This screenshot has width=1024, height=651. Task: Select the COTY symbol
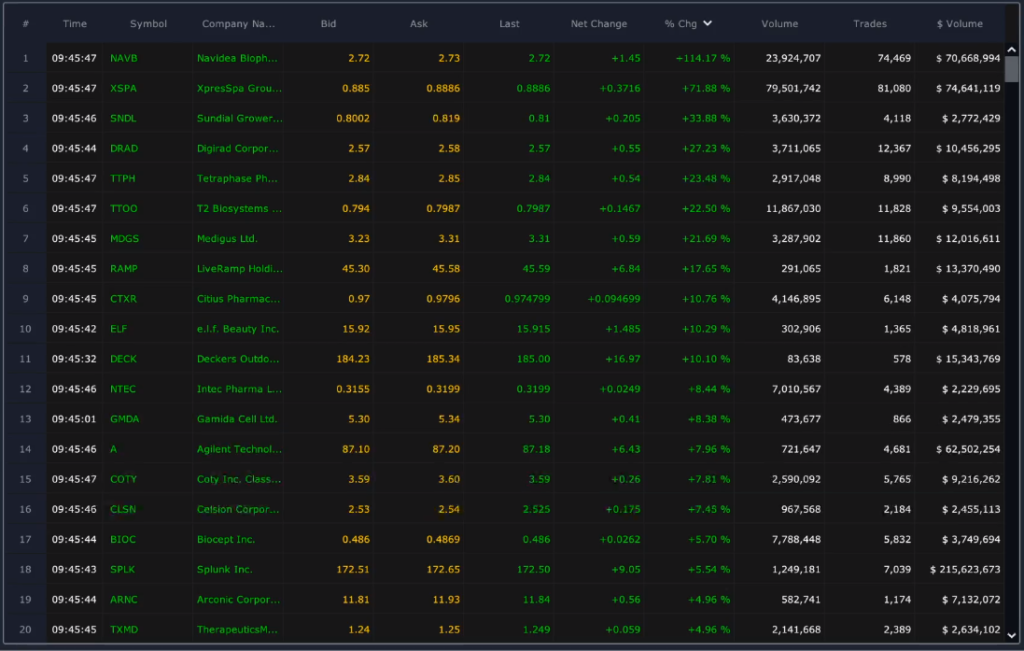[123, 479]
